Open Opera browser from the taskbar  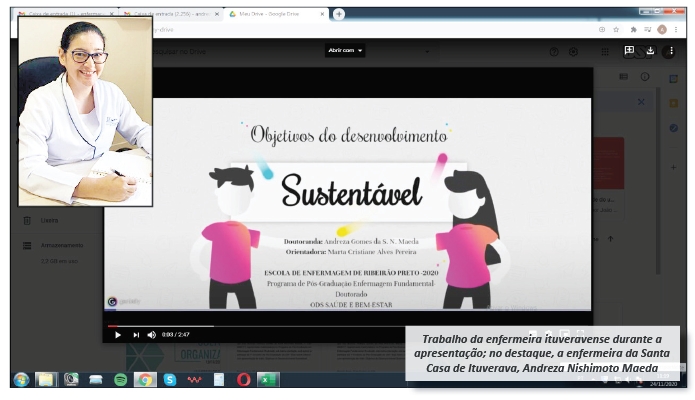(x=243, y=380)
